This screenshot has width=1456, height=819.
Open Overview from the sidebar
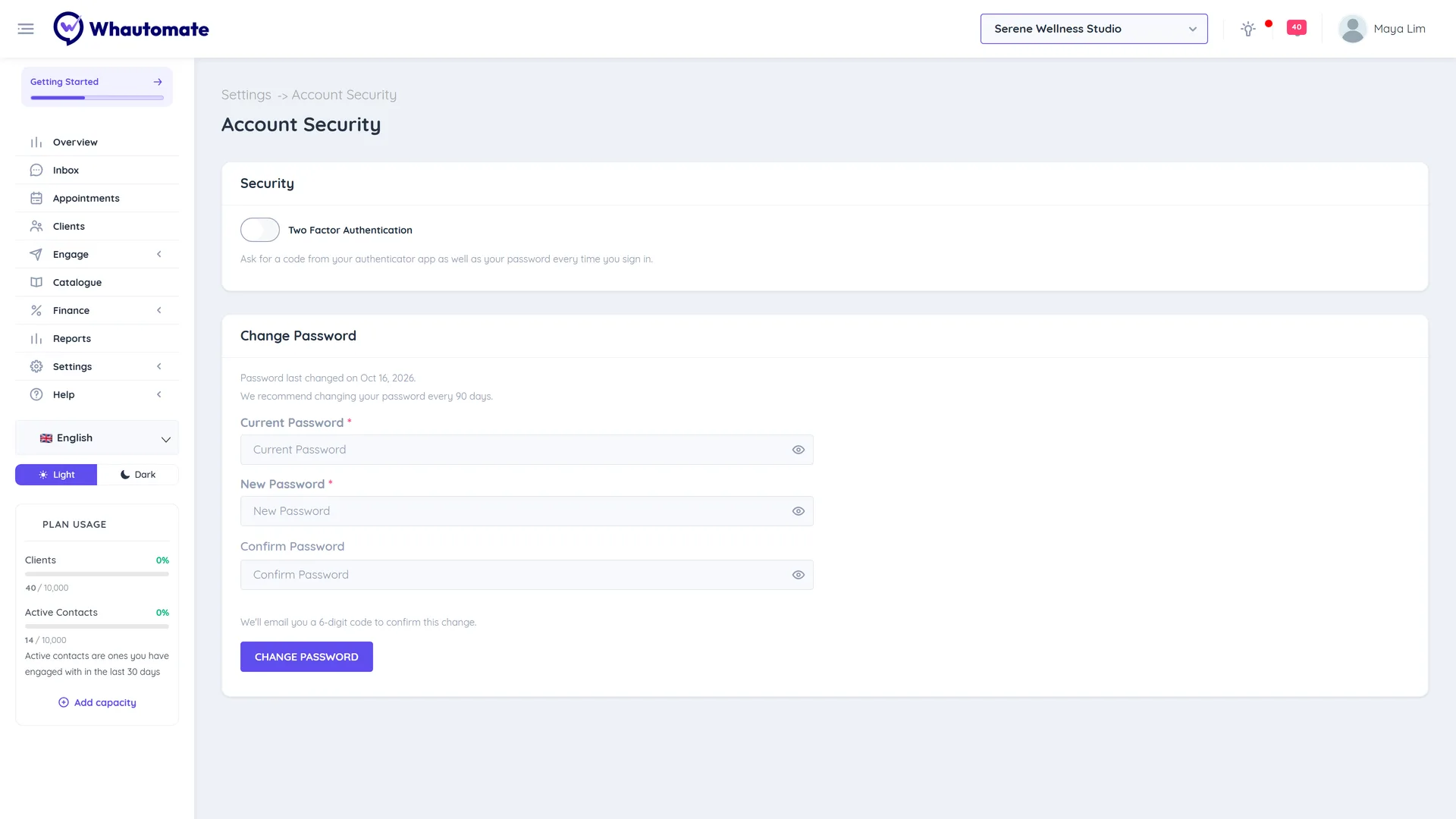[97, 143]
